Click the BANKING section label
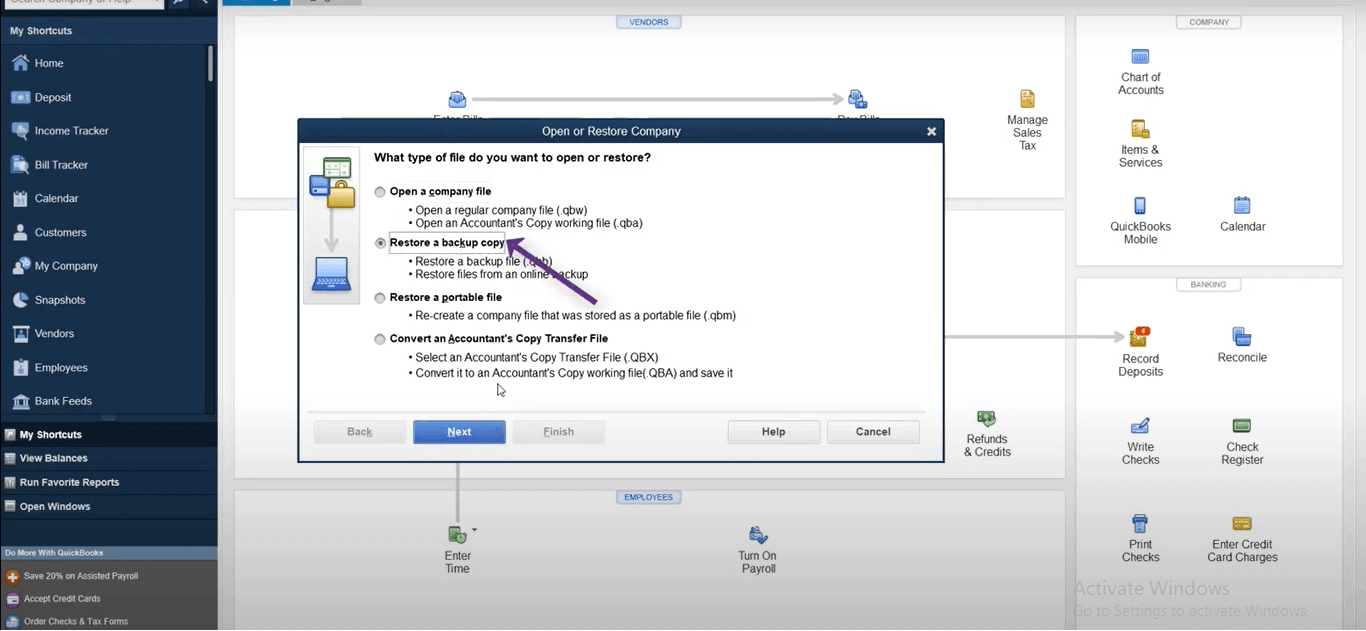The image size is (1366, 631). pyautogui.click(x=1208, y=284)
